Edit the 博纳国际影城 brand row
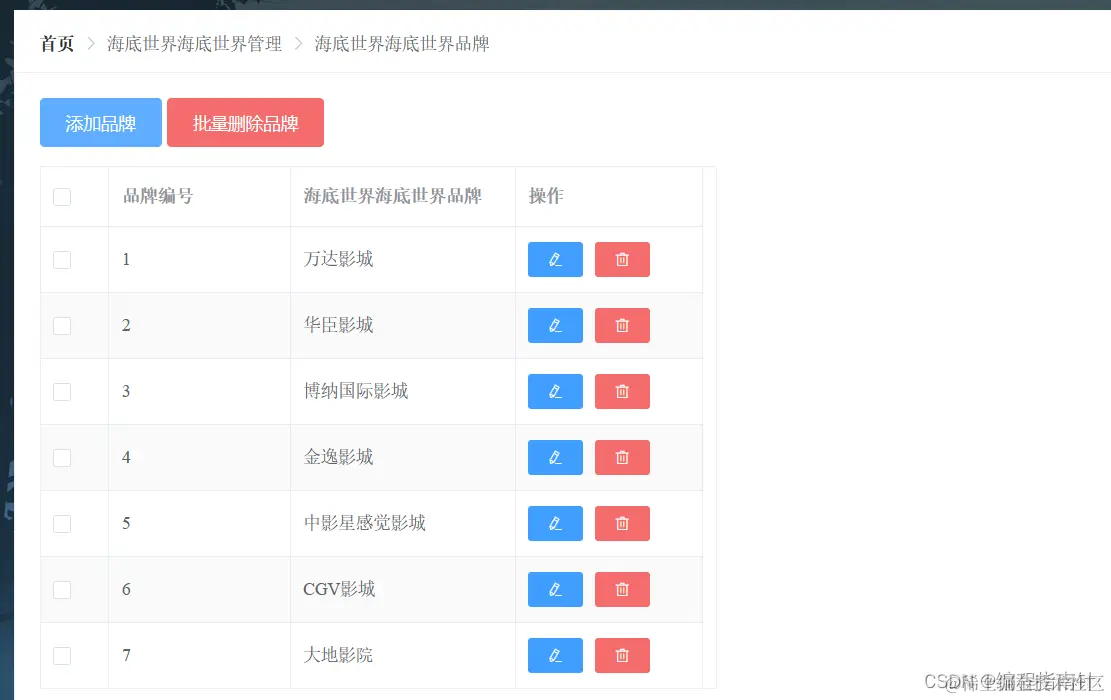This screenshot has width=1111, height=700. pyautogui.click(x=555, y=391)
